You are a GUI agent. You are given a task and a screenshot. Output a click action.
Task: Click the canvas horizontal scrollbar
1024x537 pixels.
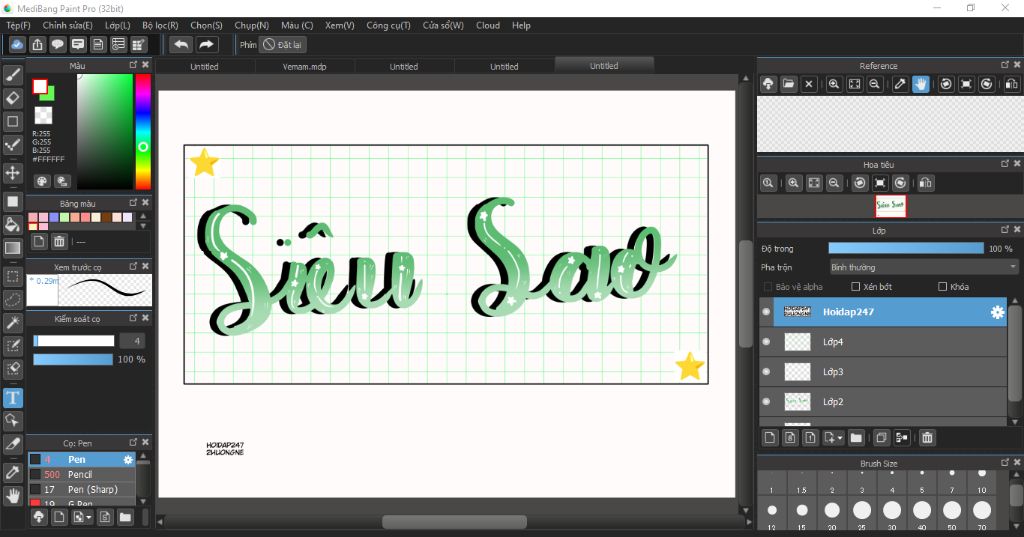(x=455, y=522)
